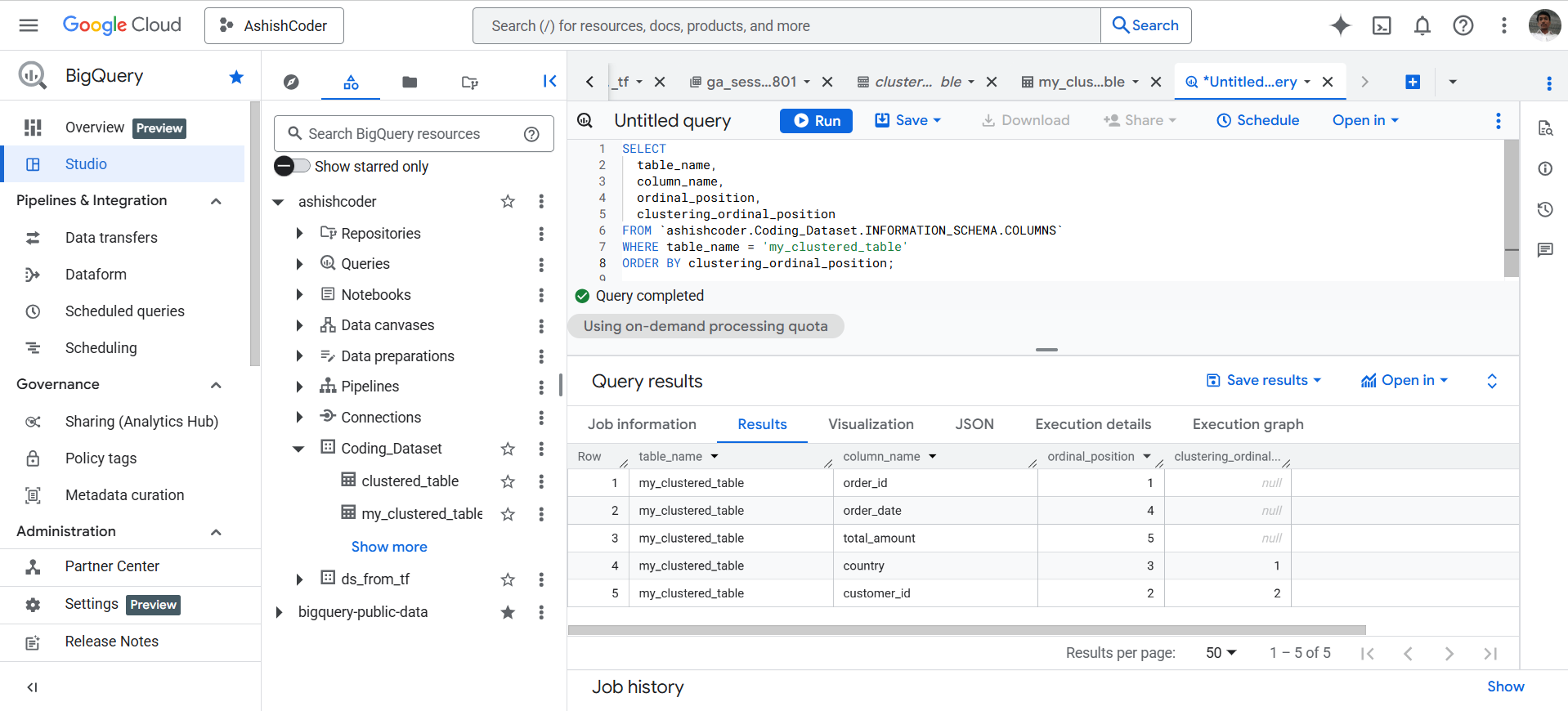1568x711 pixels.
Task: Expand bigquery-public-data project
Action: point(278,612)
